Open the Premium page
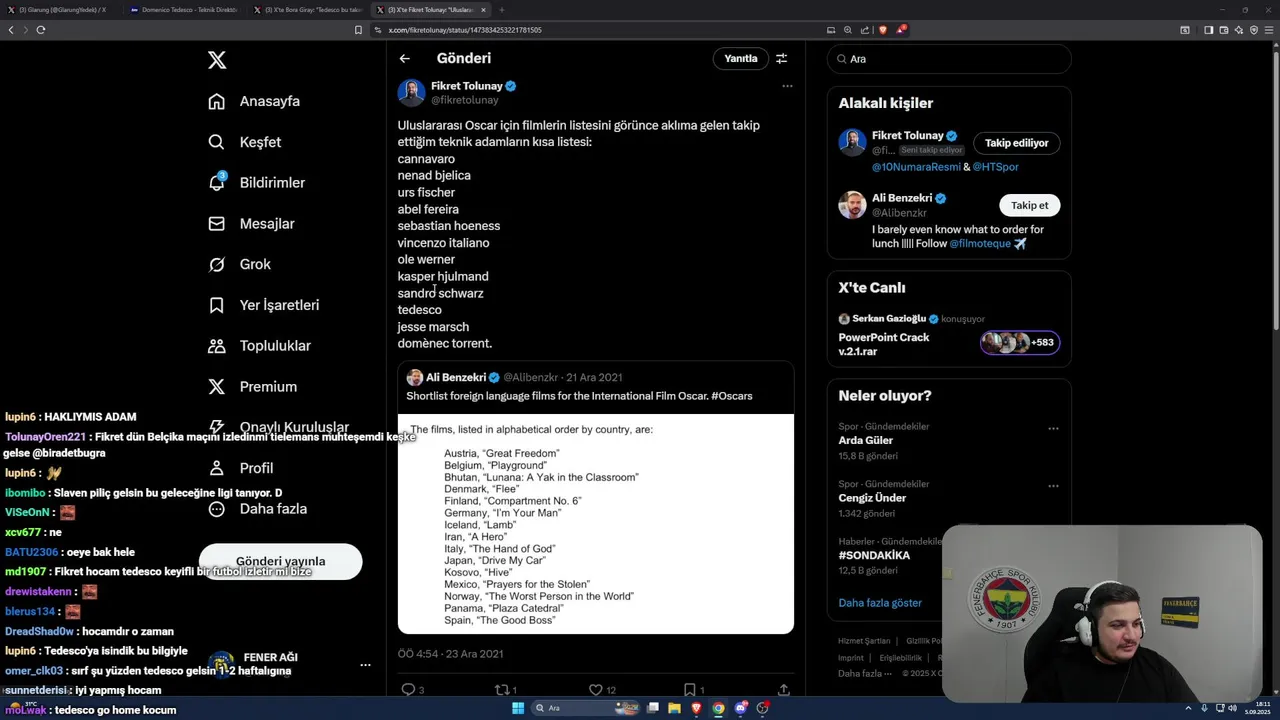Image resolution: width=1280 pixels, height=720 pixels. [x=253, y=386]
